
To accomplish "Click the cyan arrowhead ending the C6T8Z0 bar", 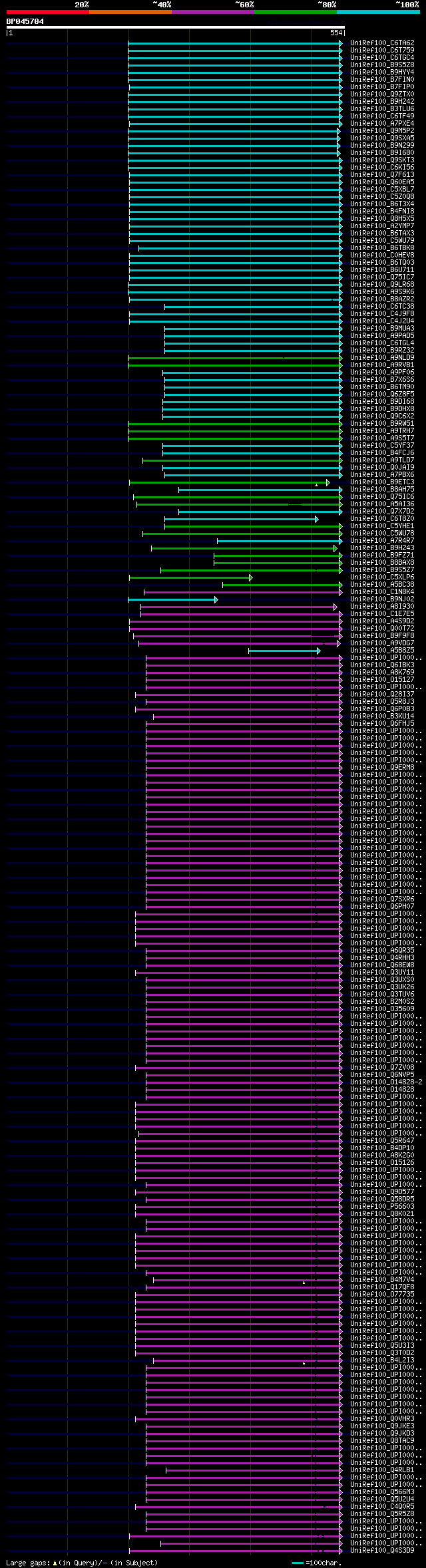I will coord(317,519).
